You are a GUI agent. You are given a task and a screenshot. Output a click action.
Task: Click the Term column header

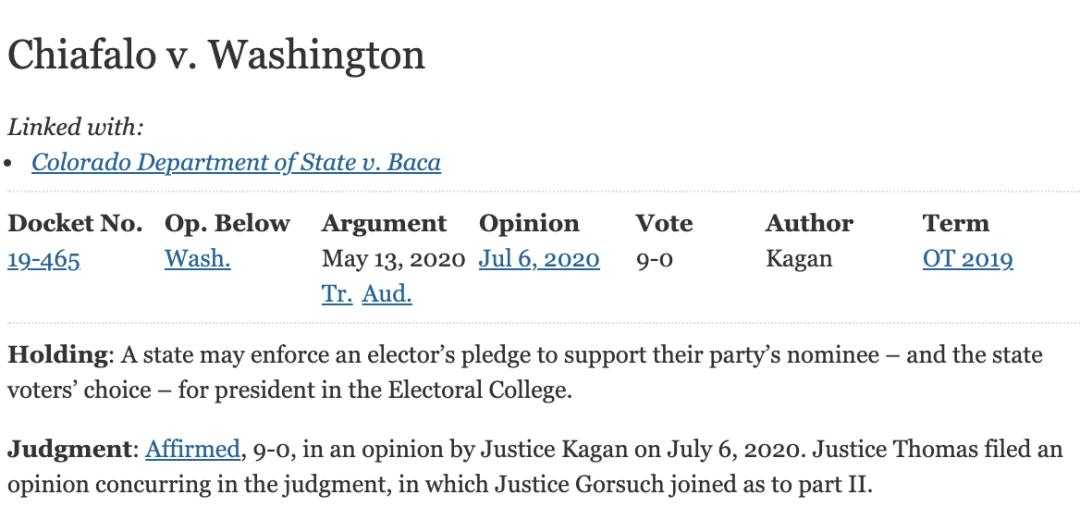[x=956, y=223]
